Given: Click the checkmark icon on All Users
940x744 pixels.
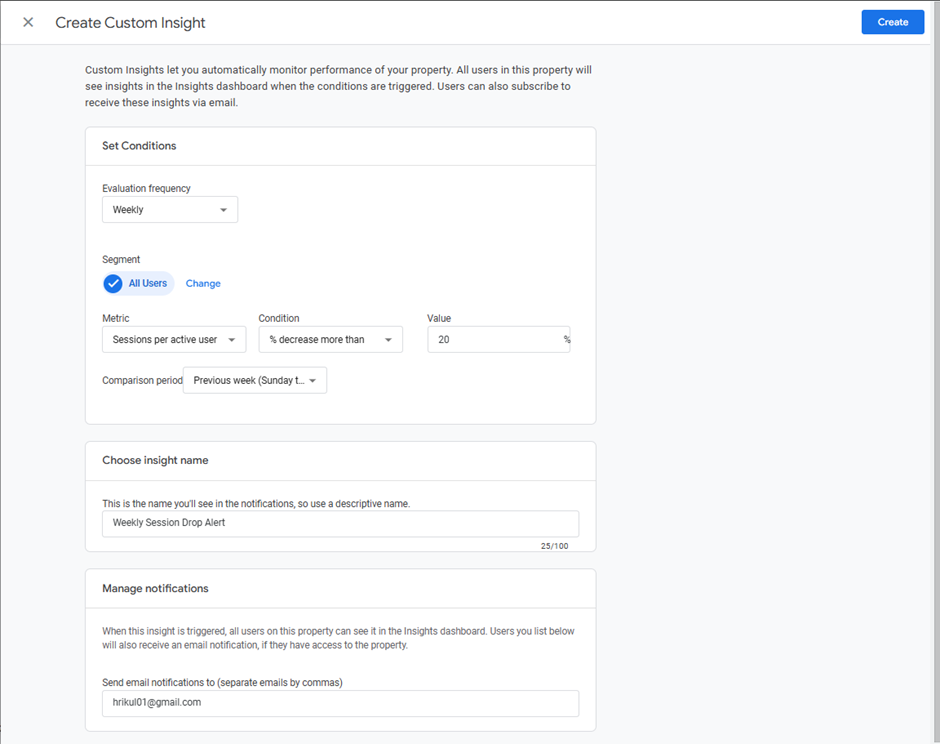Looking at the screenshot, I should coord(114,284).
